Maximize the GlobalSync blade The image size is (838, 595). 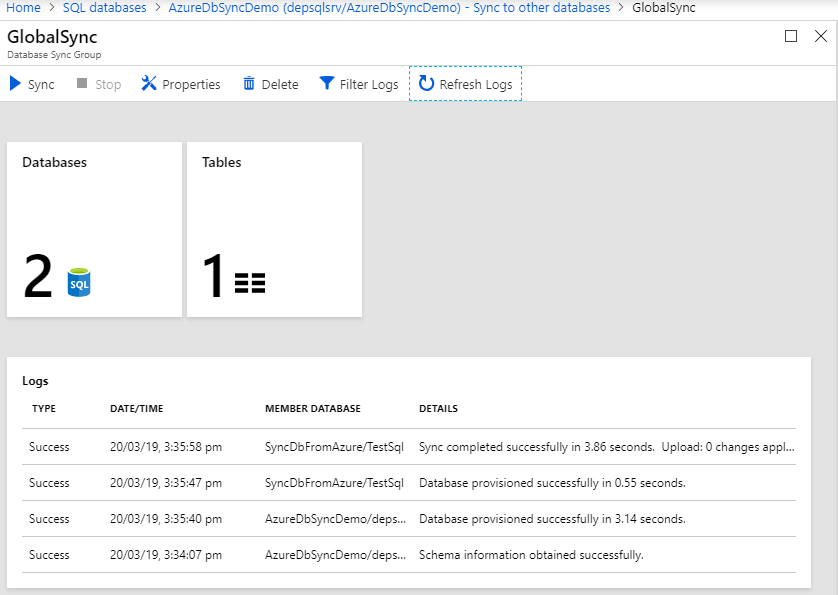click(791, 36)
